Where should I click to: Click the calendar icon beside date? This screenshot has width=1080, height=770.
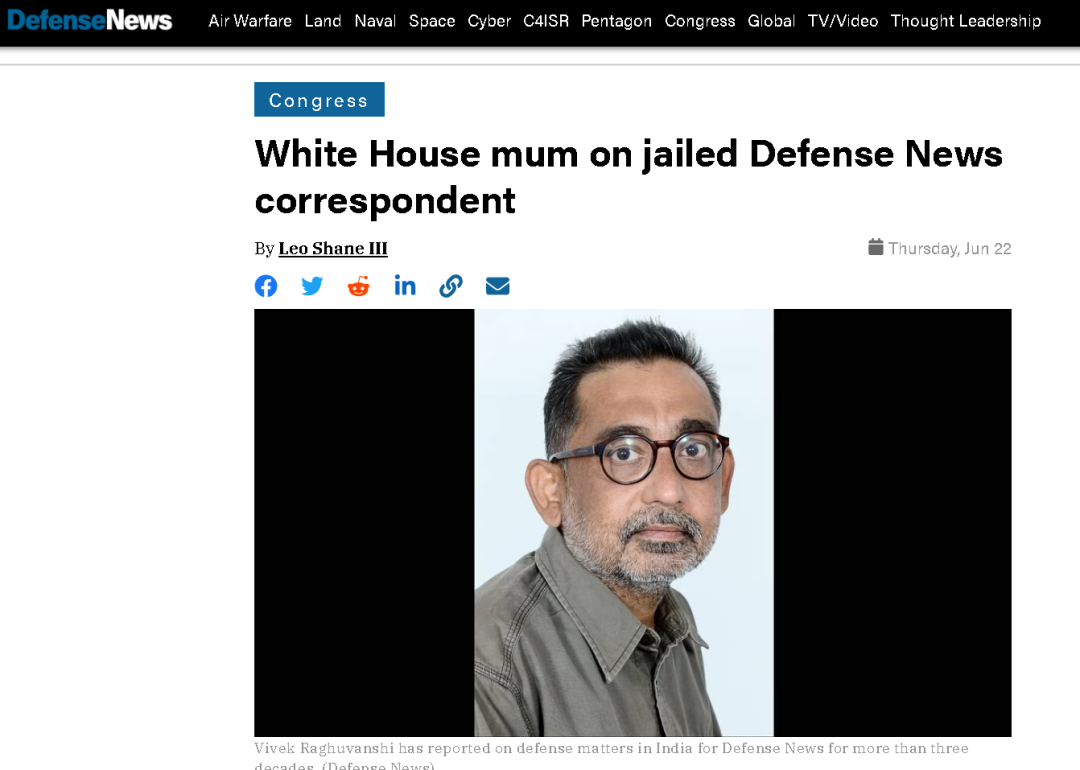[875, 247]
